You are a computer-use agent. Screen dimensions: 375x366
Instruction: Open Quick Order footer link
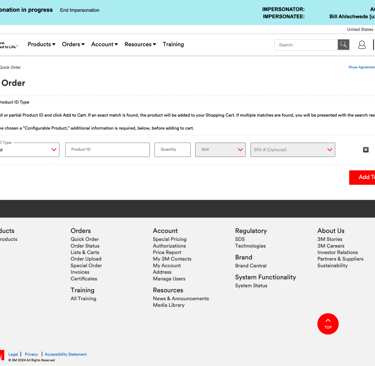pyautogui.click(x=85, y=239)
